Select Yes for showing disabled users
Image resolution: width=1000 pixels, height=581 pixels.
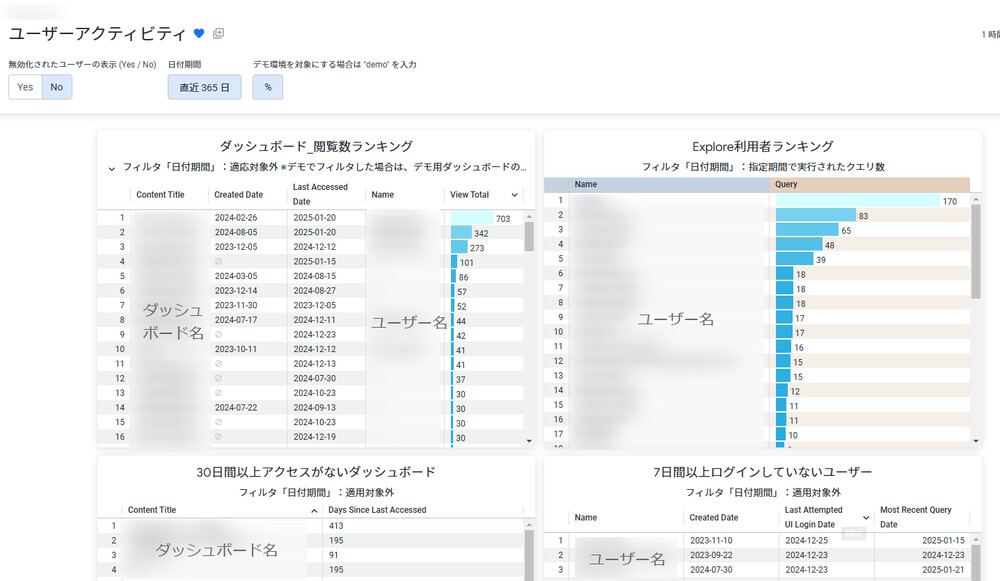pyautogui.click(x=25, y=87)
